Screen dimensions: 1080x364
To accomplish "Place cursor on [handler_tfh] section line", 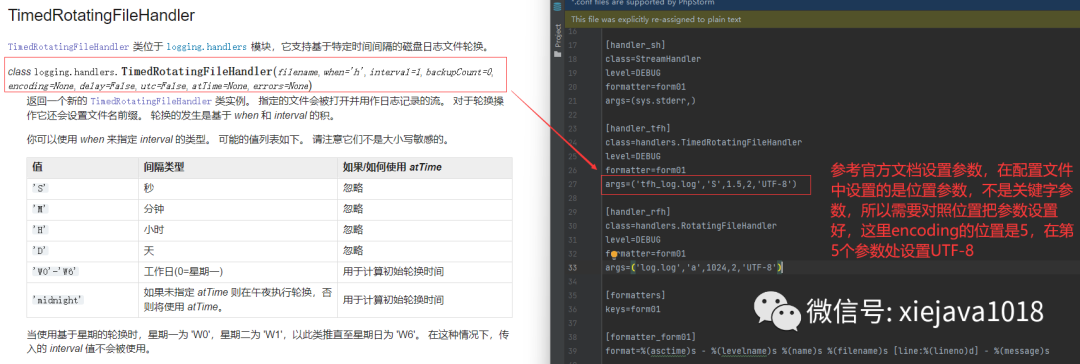I will coord(638,128).
